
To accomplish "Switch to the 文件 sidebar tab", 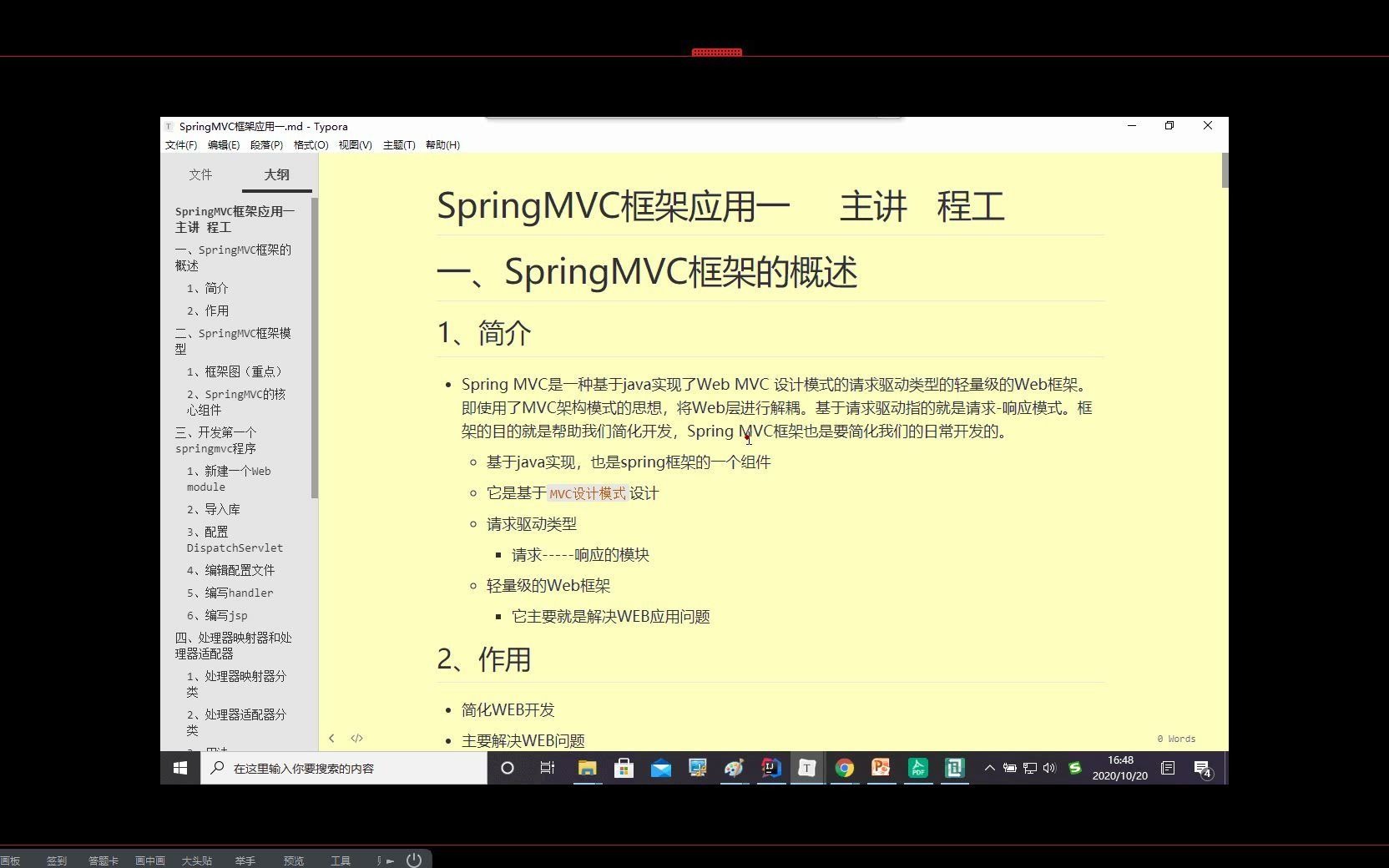I will tap(200, 174).
